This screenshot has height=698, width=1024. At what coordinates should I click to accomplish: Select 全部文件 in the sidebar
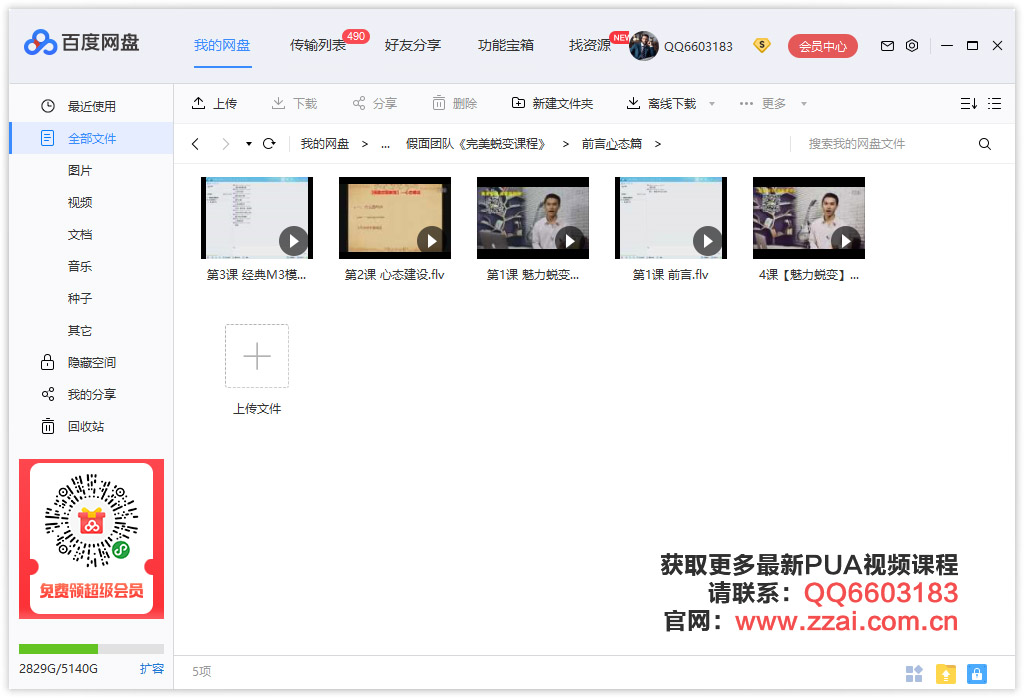tap(91, 138)
